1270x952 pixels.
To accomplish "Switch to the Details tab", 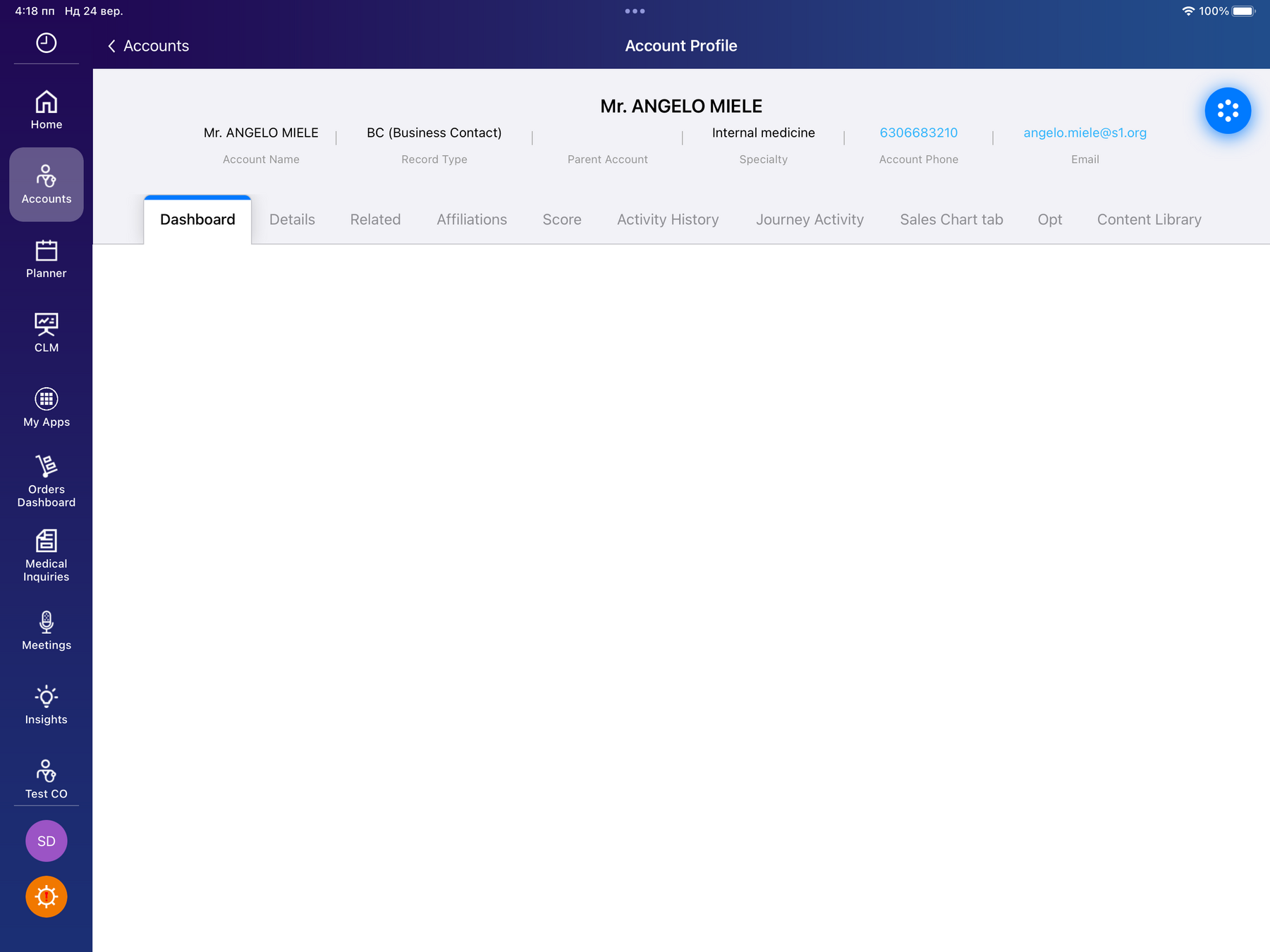I will click(292, 219).
